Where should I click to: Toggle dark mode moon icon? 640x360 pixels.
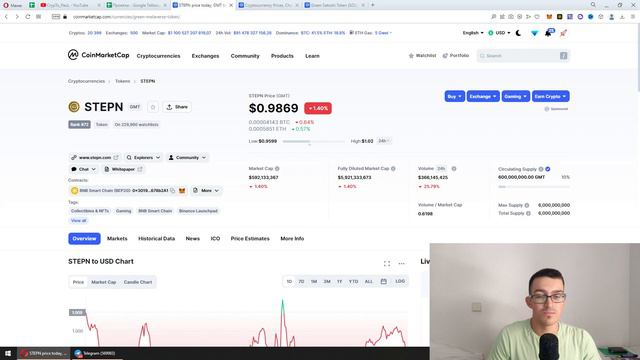[x=518, y=33]
